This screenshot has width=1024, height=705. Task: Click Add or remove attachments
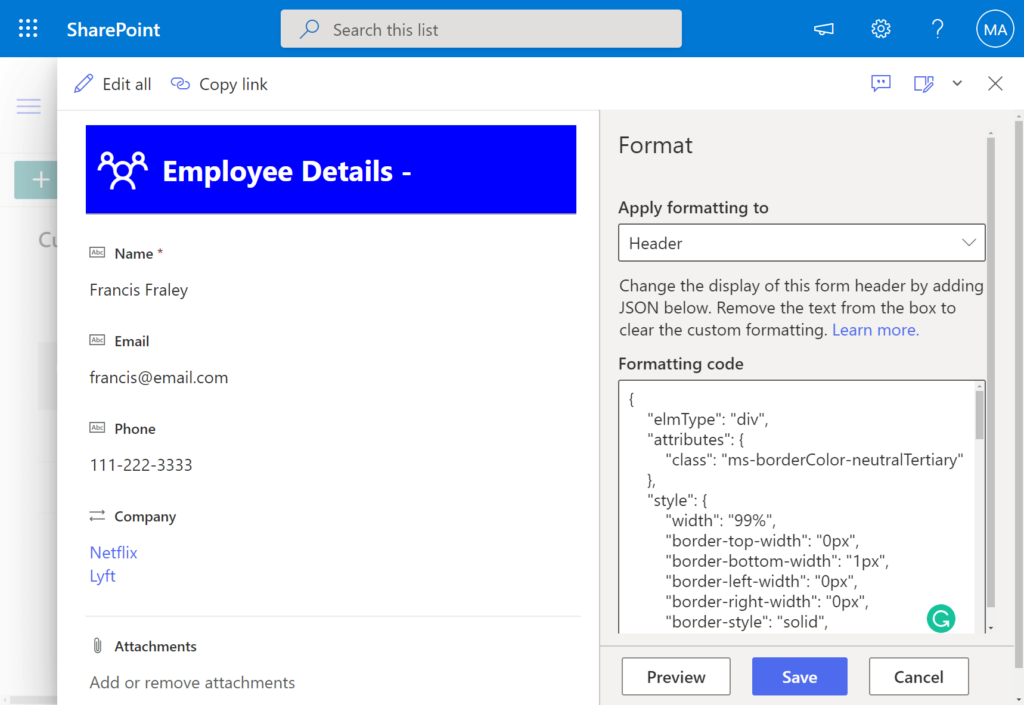[x=192, y=683]
